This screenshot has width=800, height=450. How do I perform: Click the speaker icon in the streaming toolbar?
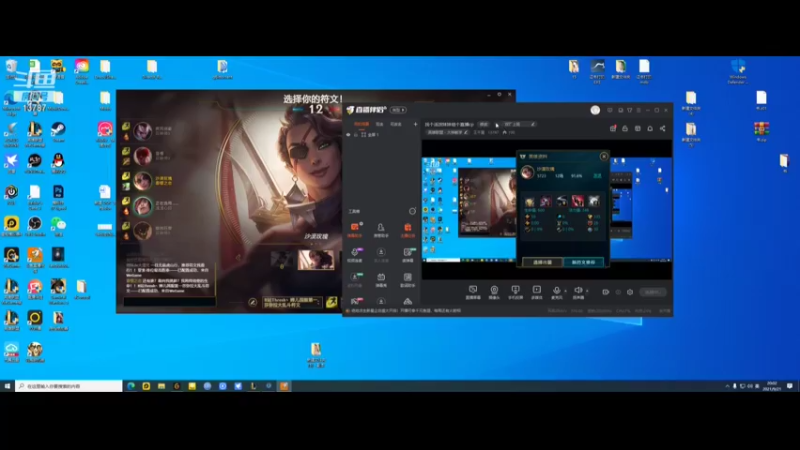coord(578,290)
